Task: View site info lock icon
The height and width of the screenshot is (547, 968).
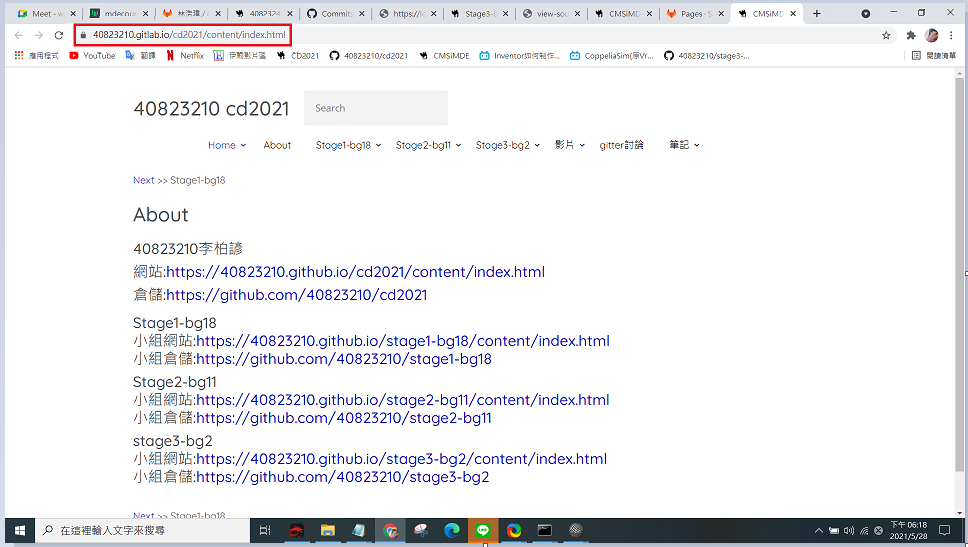Action: click(83, 35)
